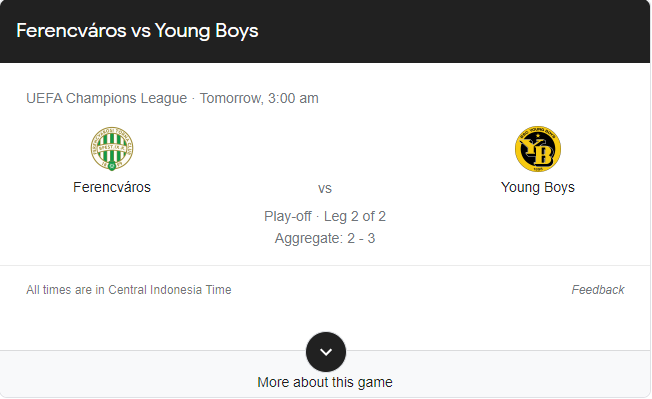The height and width of the screenshot is (399, 652).
Task: Click the Young Boys team name
Action: [538, 187]
